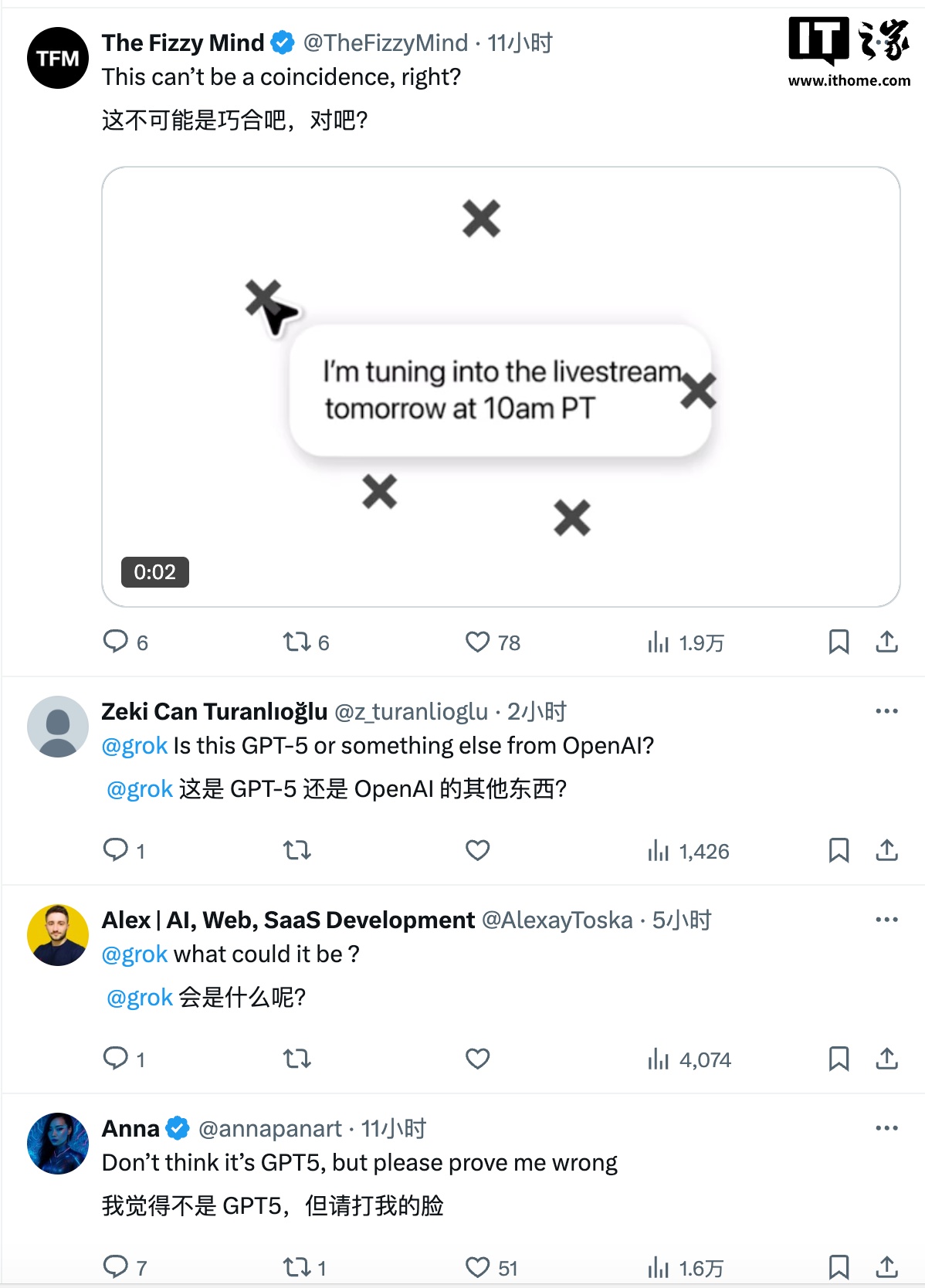
Task: Share The Fizzy Mind's tweet
Action: [886, 642]
